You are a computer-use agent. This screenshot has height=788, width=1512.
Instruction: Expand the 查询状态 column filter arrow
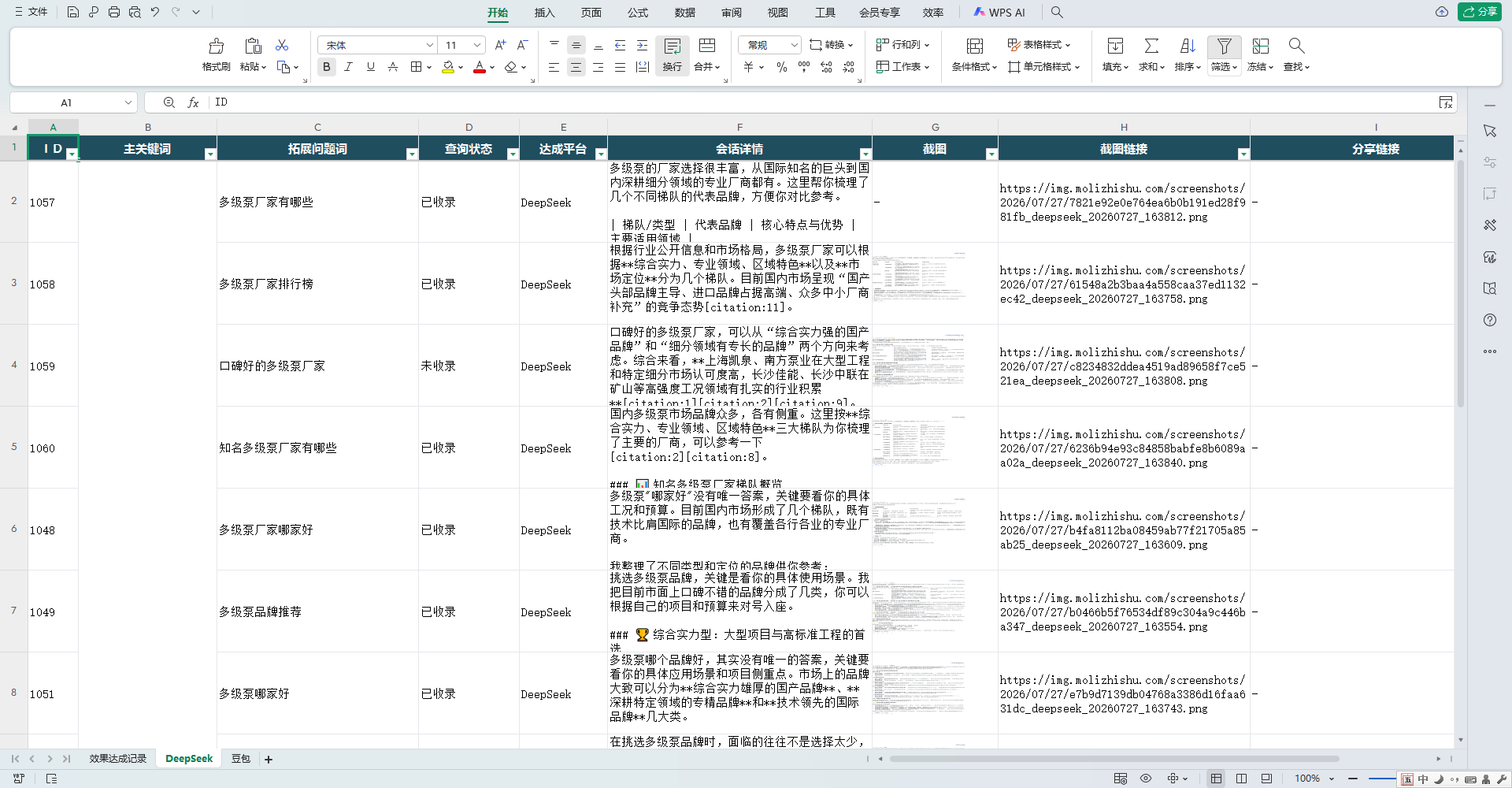(x=513, y=154)
